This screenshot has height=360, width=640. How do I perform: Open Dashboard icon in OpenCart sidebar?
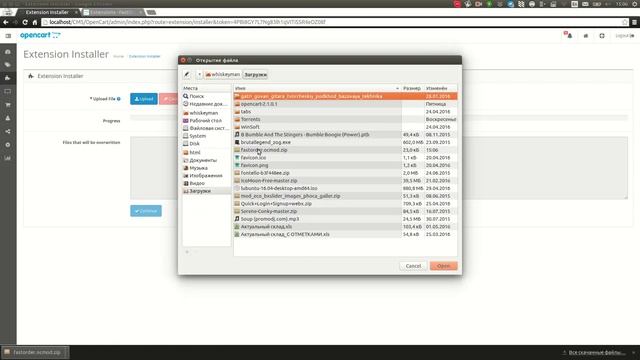coord(8,52)
